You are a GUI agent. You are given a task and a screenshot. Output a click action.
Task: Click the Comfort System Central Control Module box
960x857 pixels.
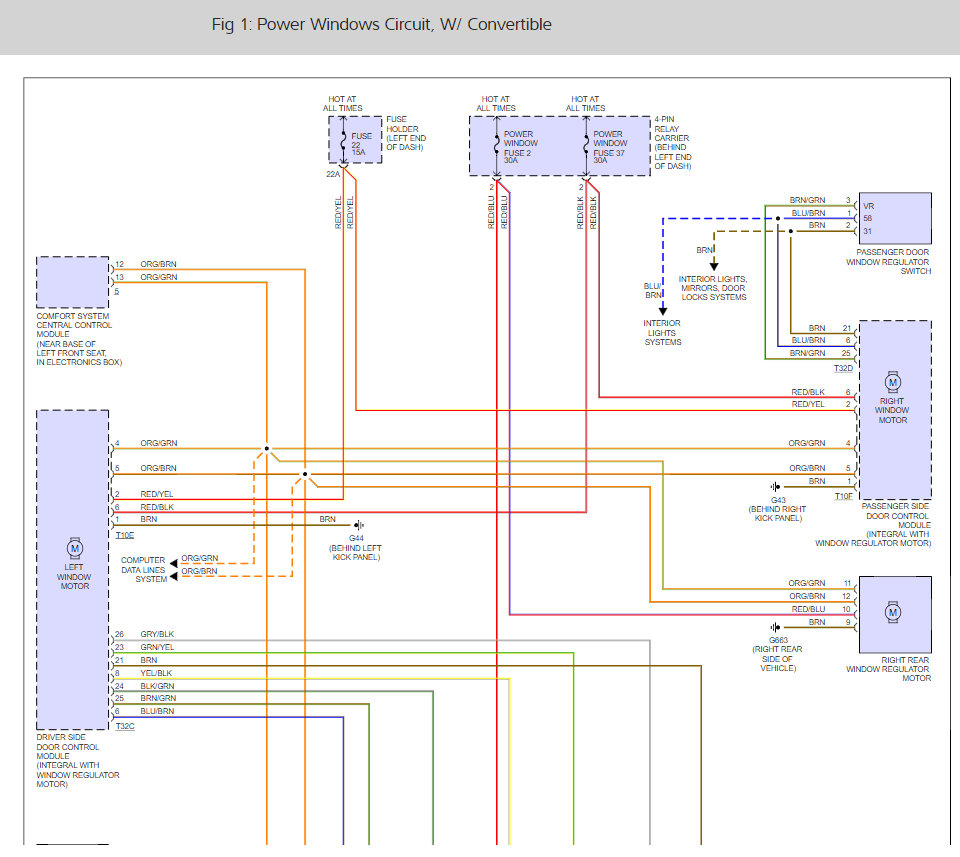coord(73,282)
